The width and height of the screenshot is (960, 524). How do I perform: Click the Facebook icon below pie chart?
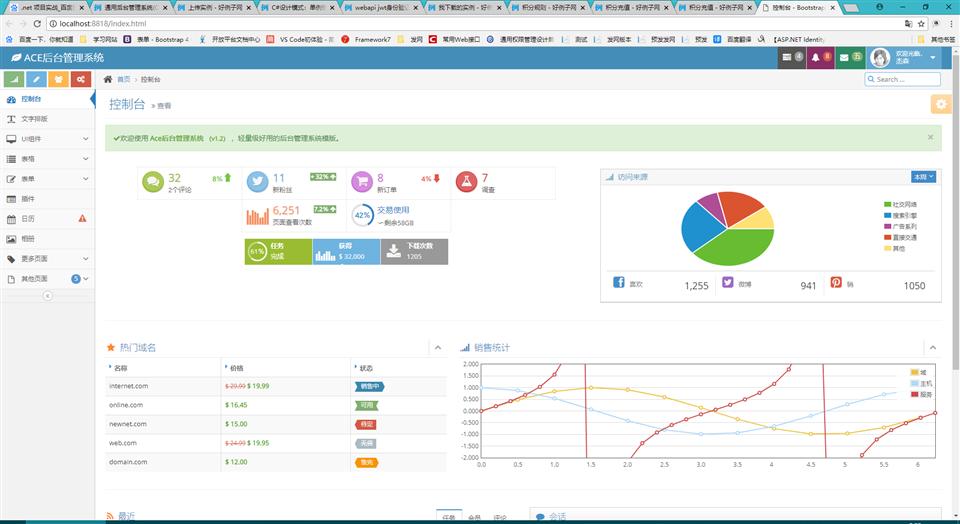(618, 283)
